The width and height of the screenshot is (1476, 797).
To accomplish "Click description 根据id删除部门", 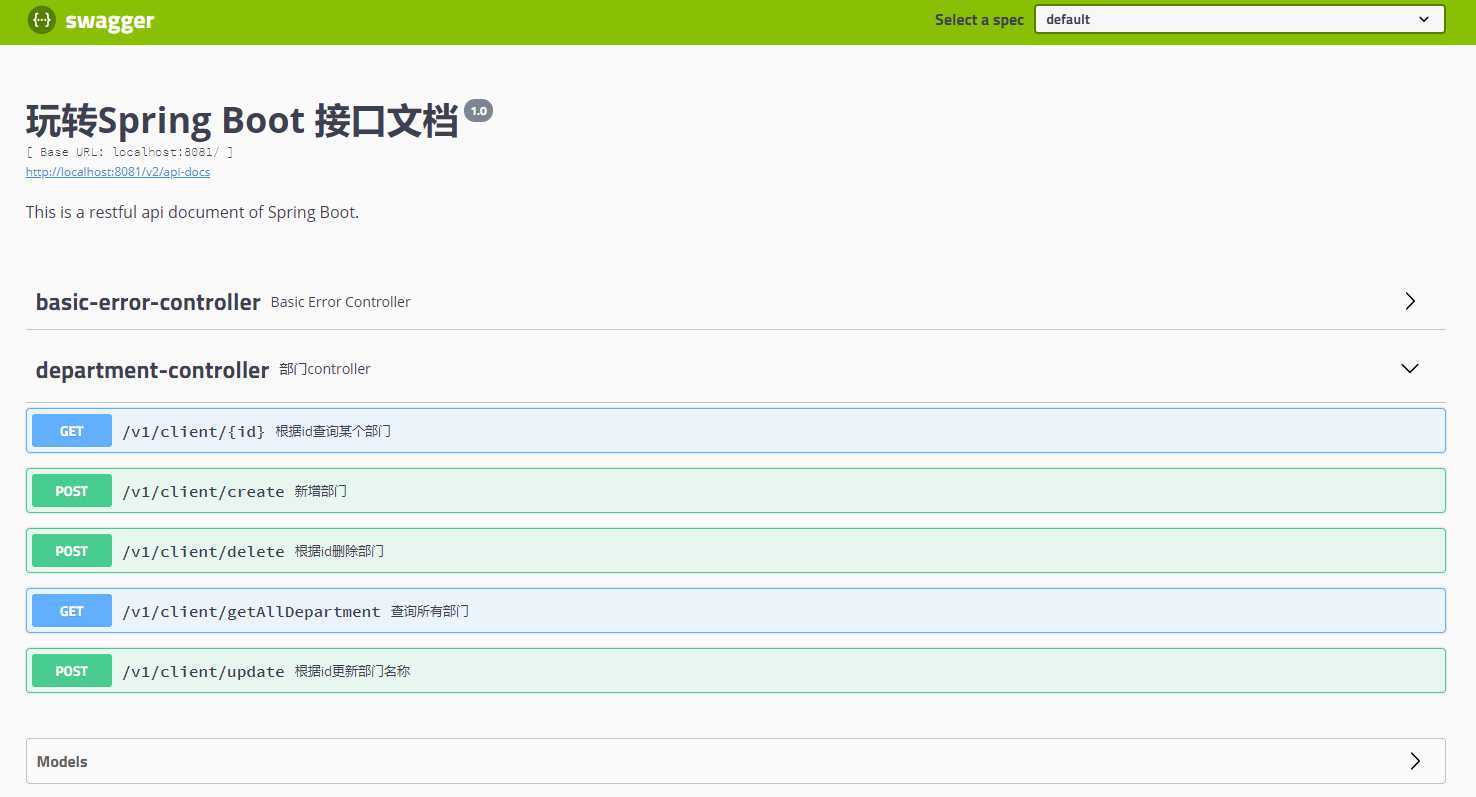I will (339, 551).
